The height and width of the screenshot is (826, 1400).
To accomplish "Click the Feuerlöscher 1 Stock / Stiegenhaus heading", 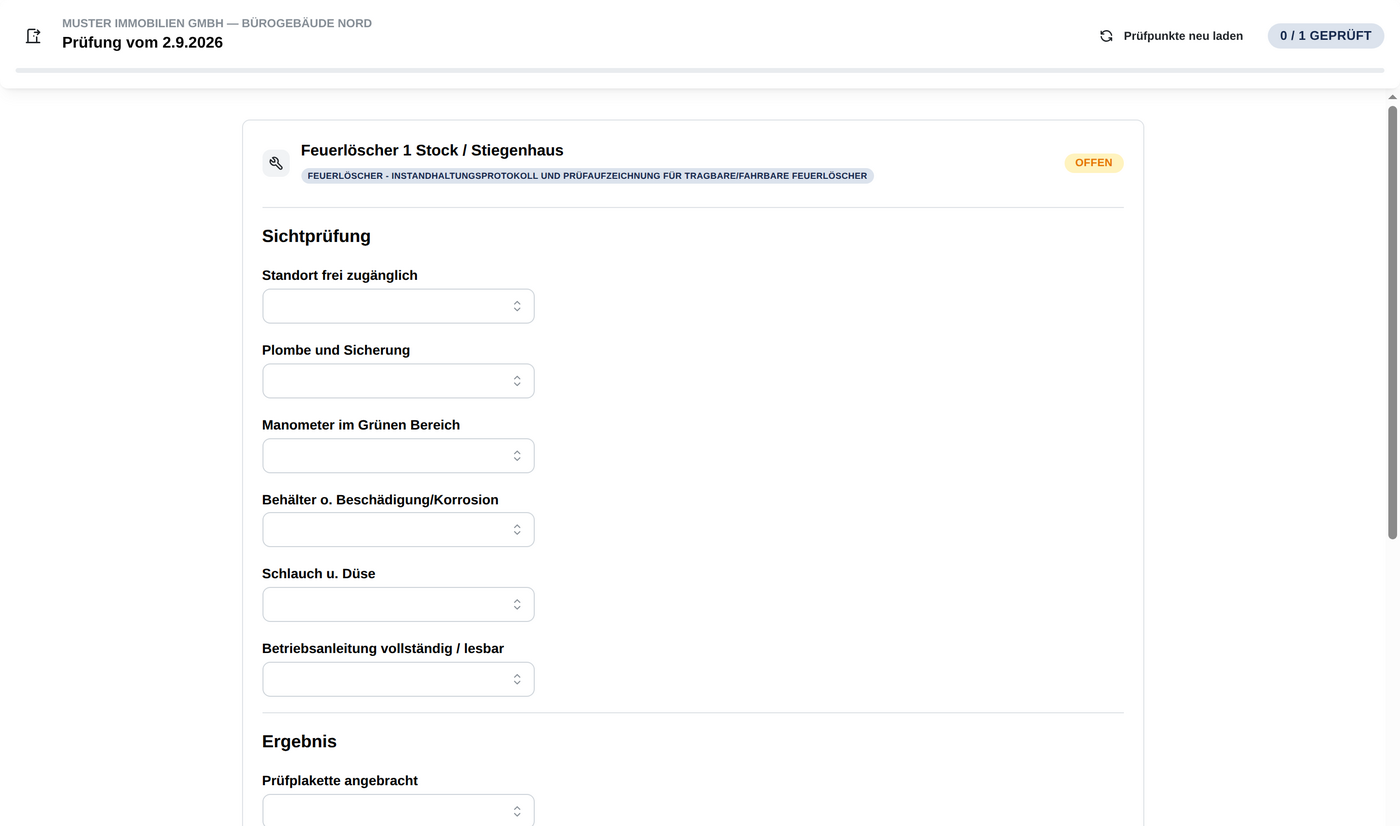I will click(432, 150).
